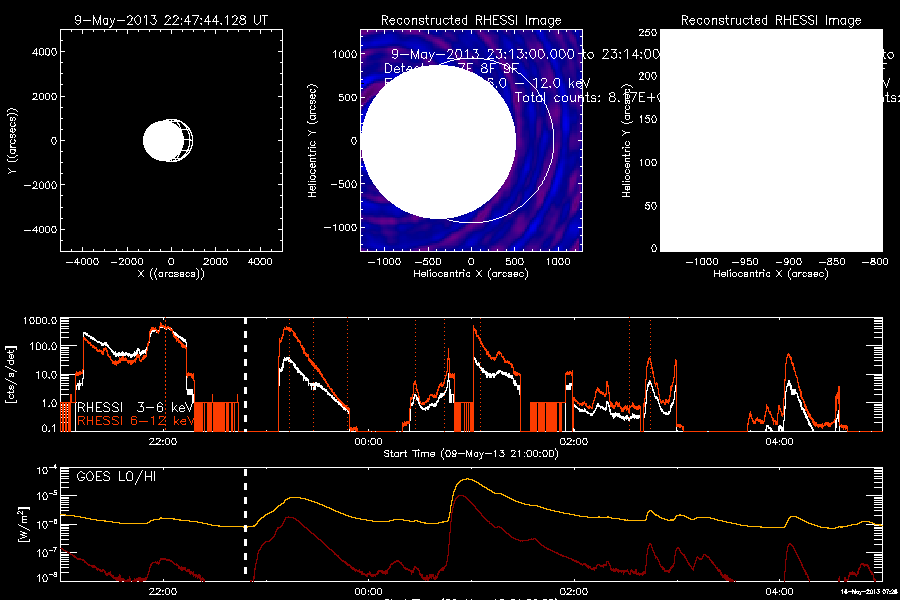Click the '-1000' tick under the right RHESSI image

point(702,261)
